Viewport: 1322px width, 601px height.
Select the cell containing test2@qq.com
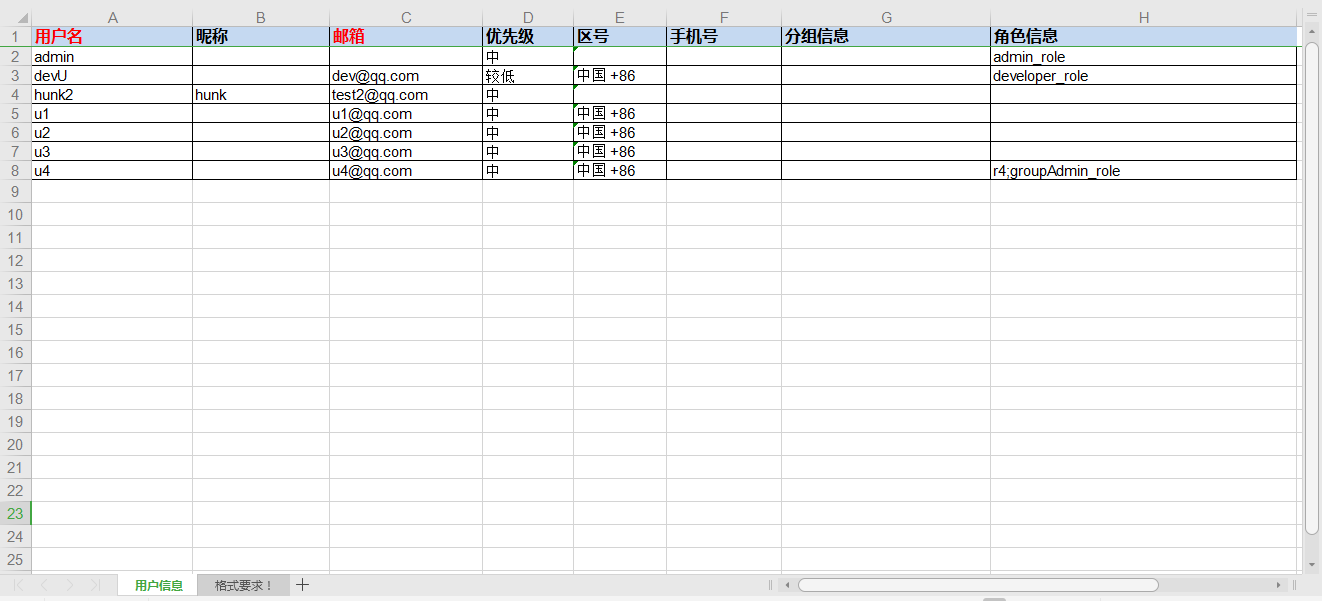pyautogui.click(x=405, y=95)
